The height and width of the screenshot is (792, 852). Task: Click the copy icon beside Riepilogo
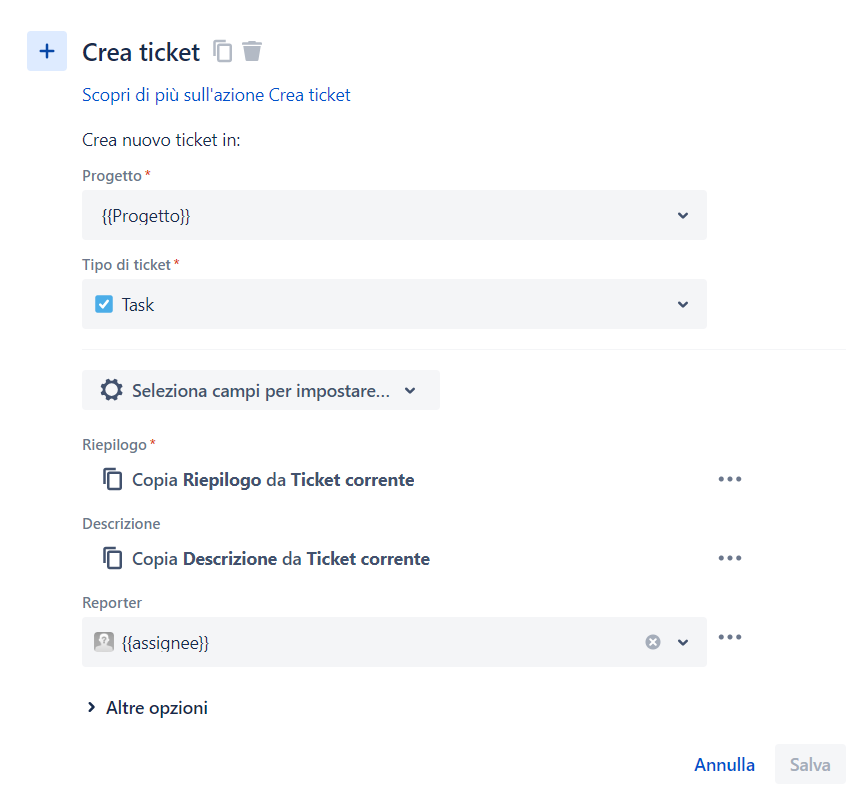pyautogui.click(x=112, y=479)
